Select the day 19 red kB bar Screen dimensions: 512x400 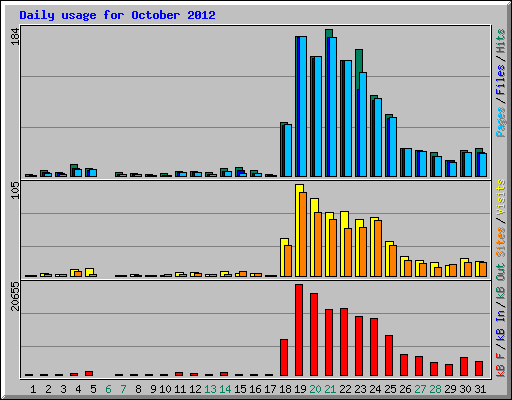click(299, 330)
